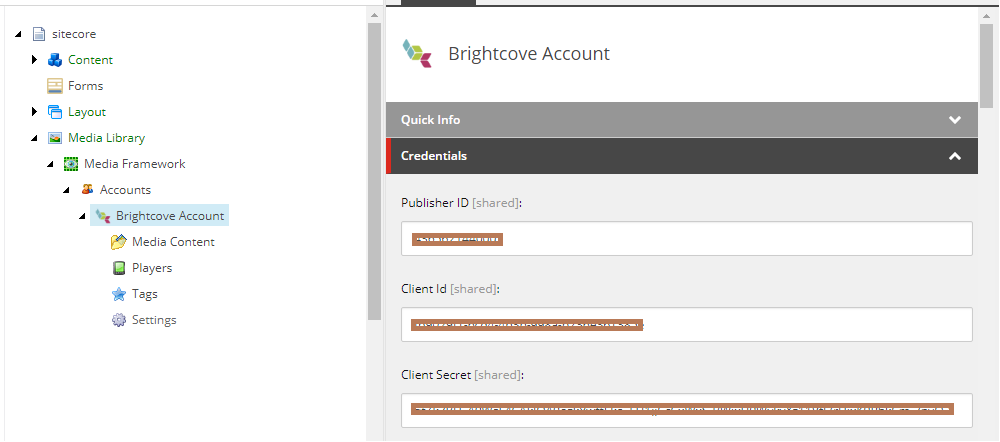Click the Layout windows icon
Viewport: 1000px width, 442px height.
click(55, 112)
